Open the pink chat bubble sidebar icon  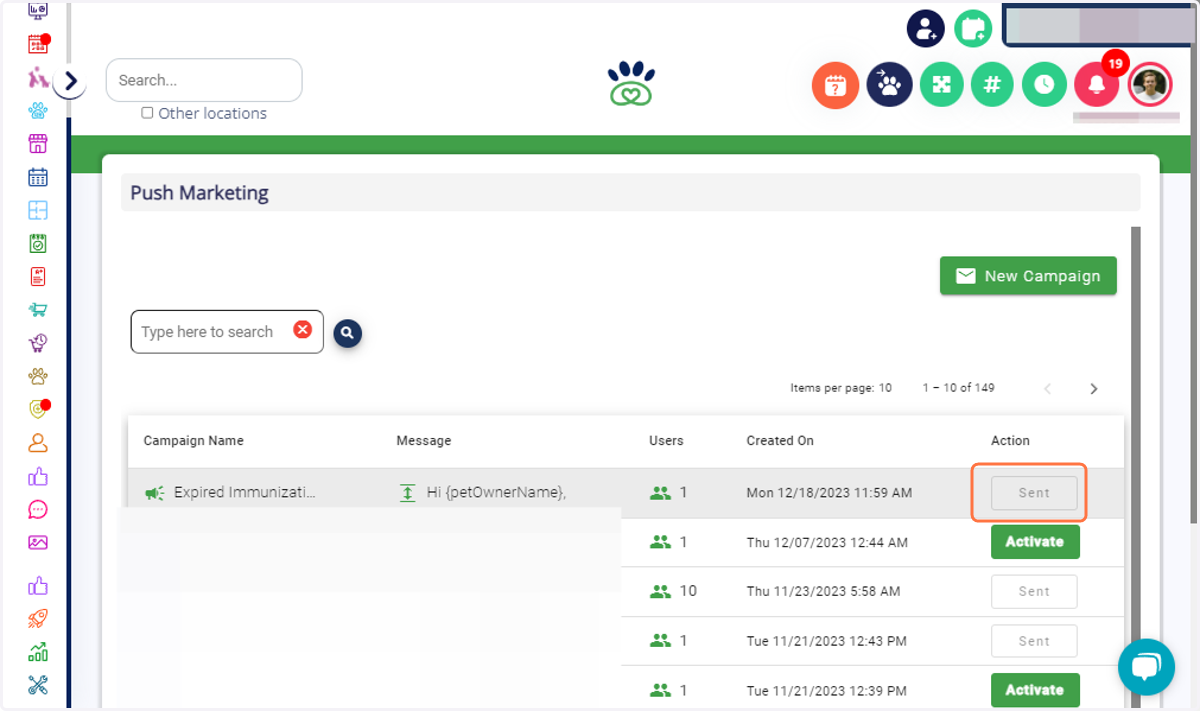pyautogui.click(x=38, y=510)
